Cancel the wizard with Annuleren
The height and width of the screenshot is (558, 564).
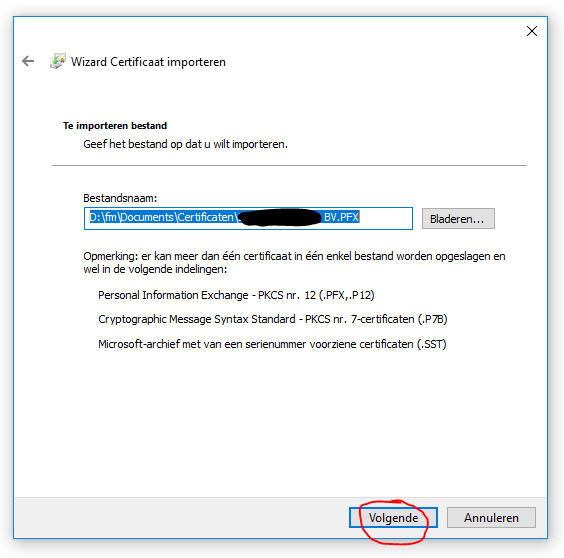click(x=491, y=518)
